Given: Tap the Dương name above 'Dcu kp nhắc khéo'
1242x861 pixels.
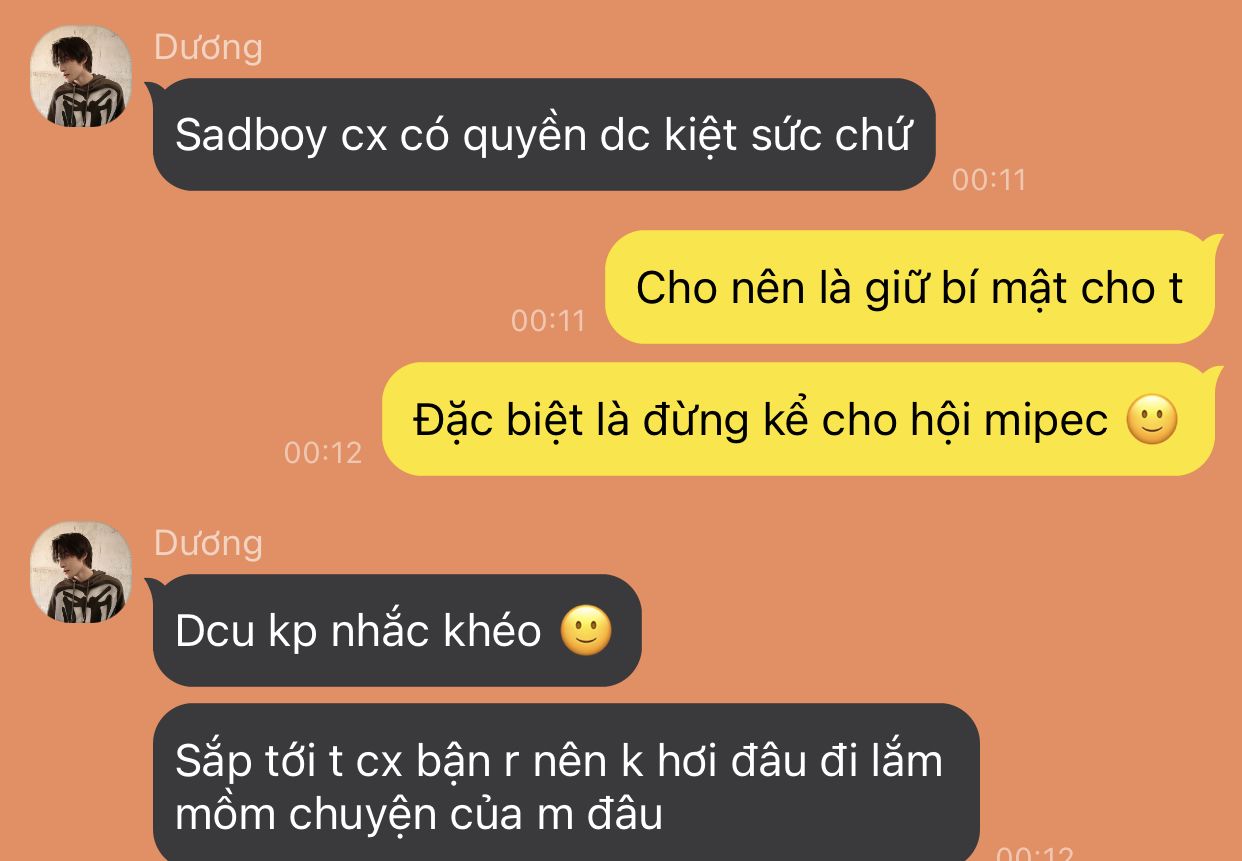Looking at the screenshot, I should pos(208,543).
